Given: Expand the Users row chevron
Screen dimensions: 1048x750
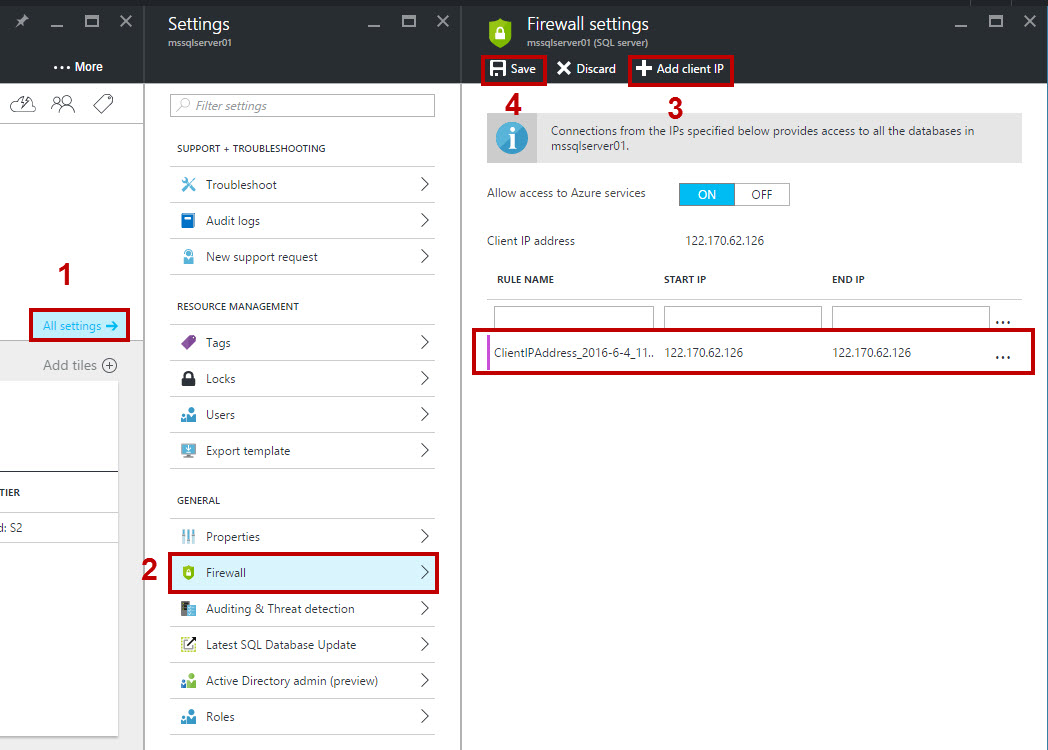Looking at the screenshot, I should tap(424, 414).
